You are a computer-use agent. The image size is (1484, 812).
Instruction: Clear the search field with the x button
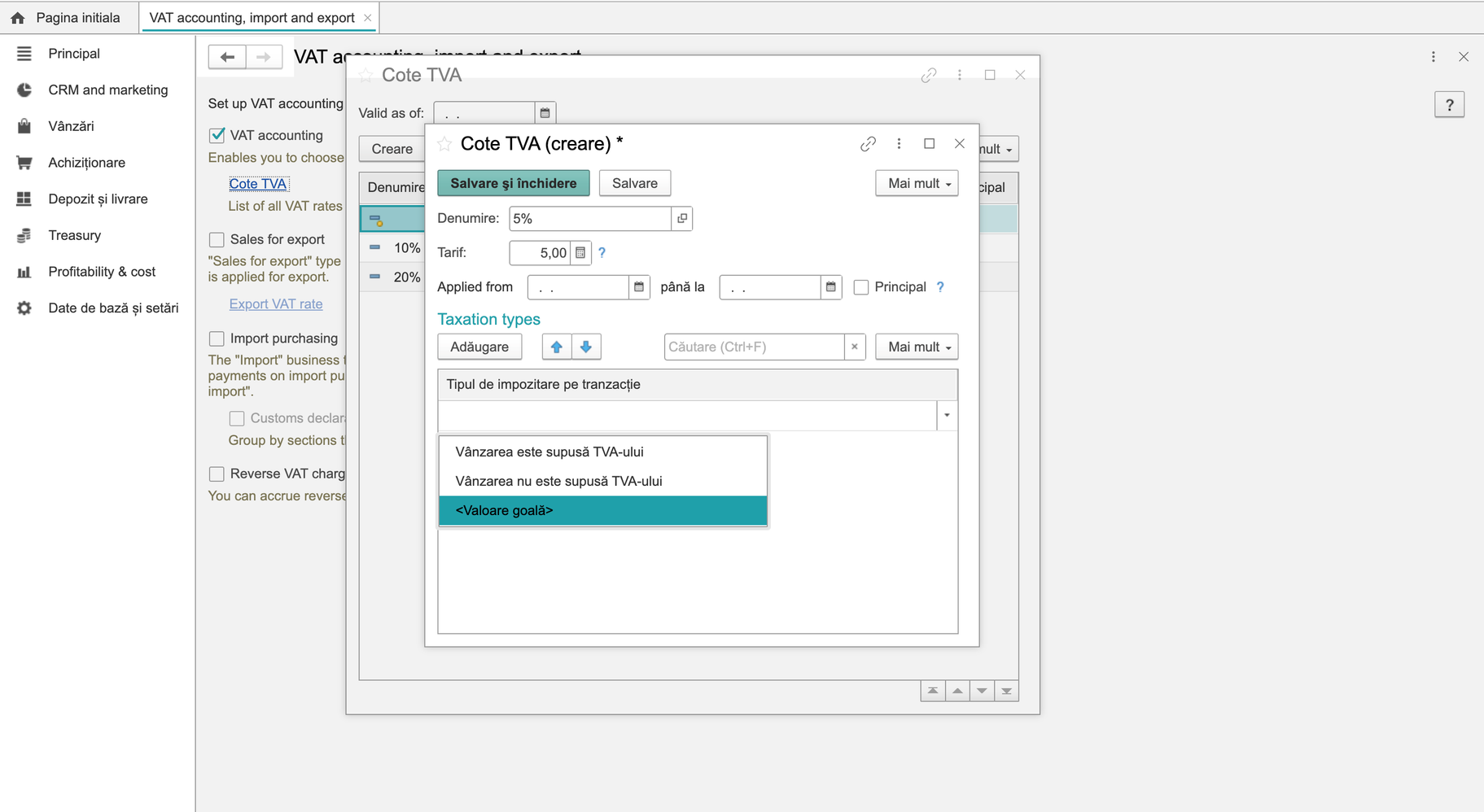click(855, 347)
